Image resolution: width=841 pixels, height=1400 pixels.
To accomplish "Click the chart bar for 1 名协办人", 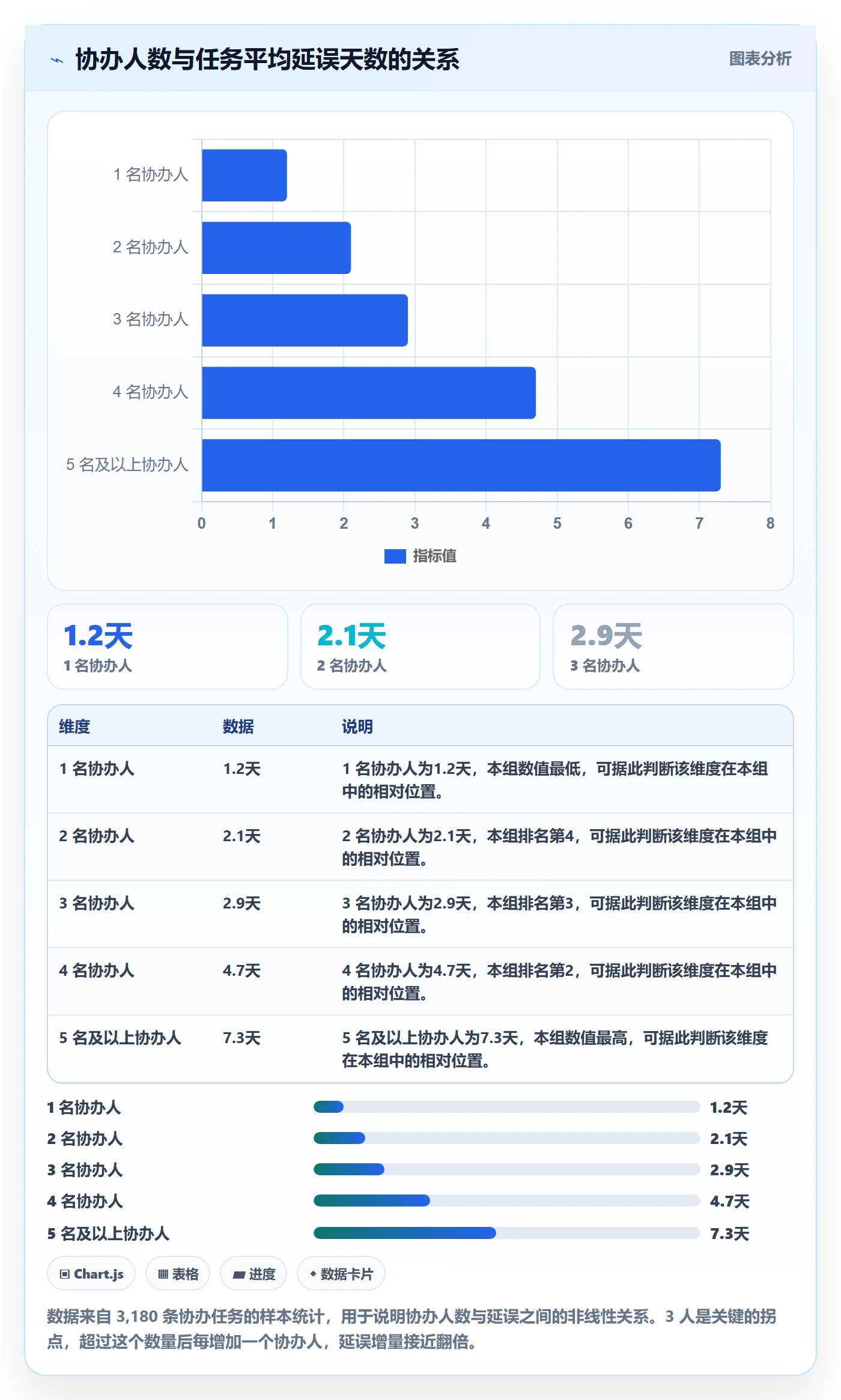I will coord(244,175).
